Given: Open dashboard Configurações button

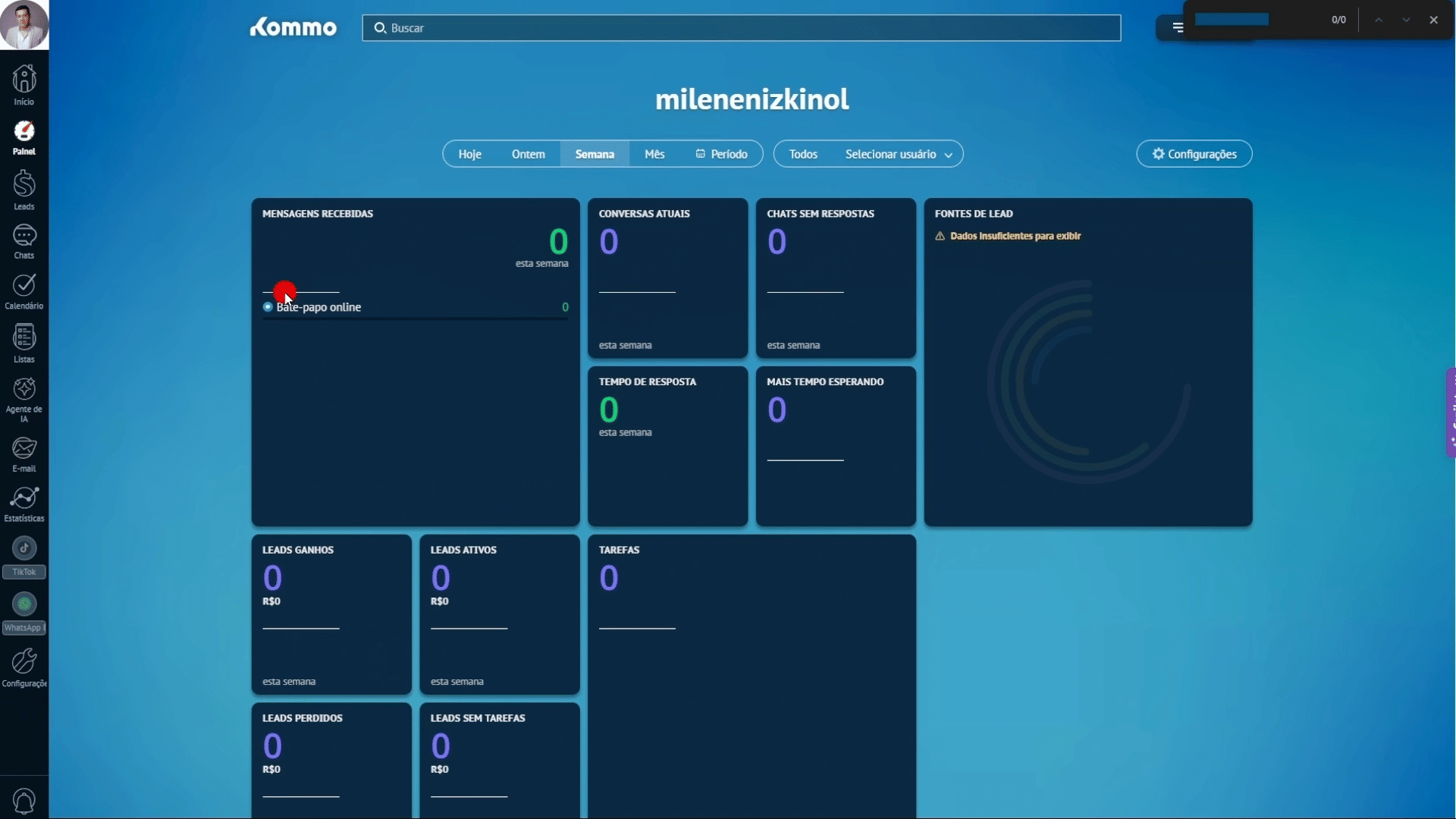Looking at the screenshot, I should click(x=1194, y=154).
